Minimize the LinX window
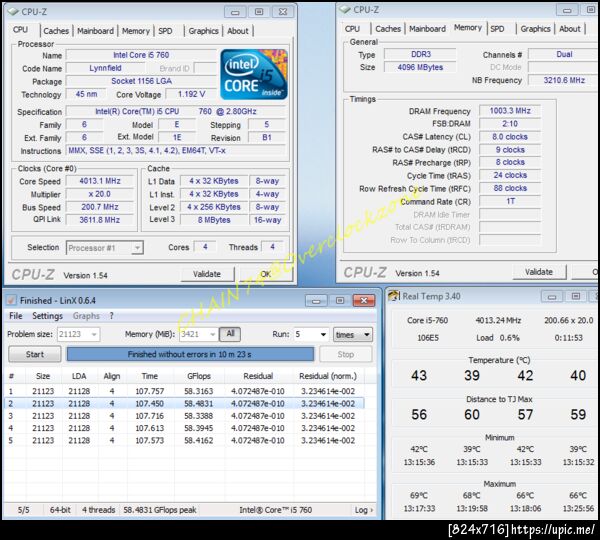This screenshot has width=600, height=540. point(316,301)
